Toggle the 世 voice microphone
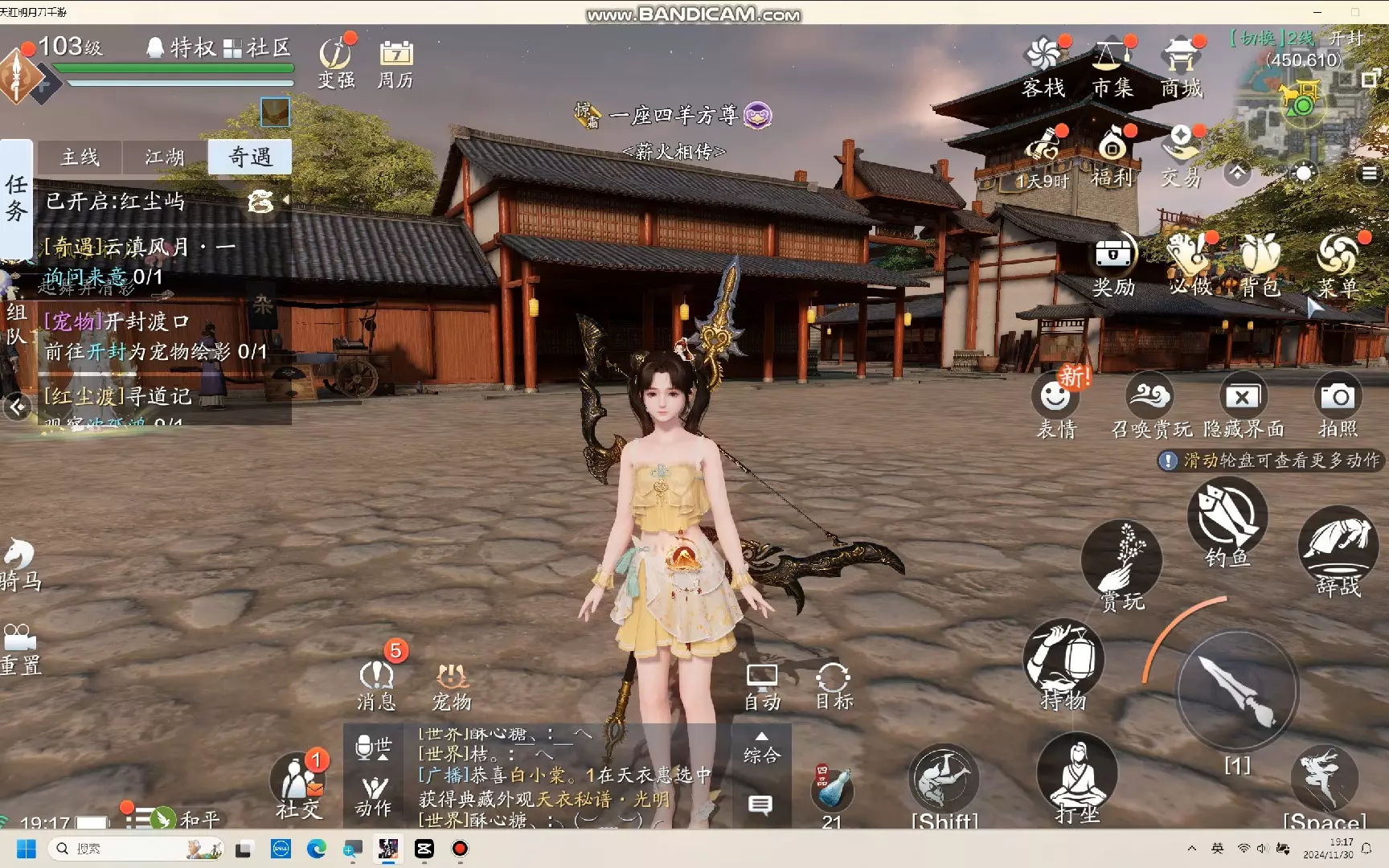Screen dimensions: 1389x868 (373, 747)
